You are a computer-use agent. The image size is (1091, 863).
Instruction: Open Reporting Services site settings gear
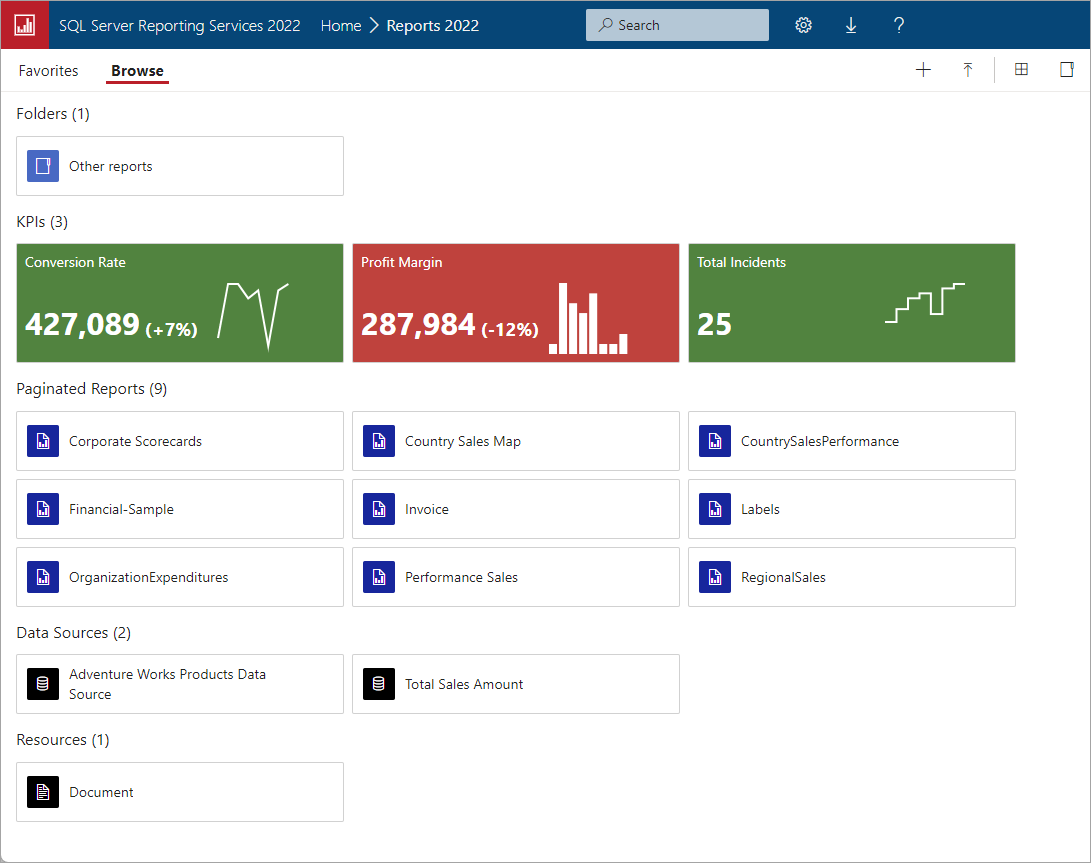(x=803, y=25)
